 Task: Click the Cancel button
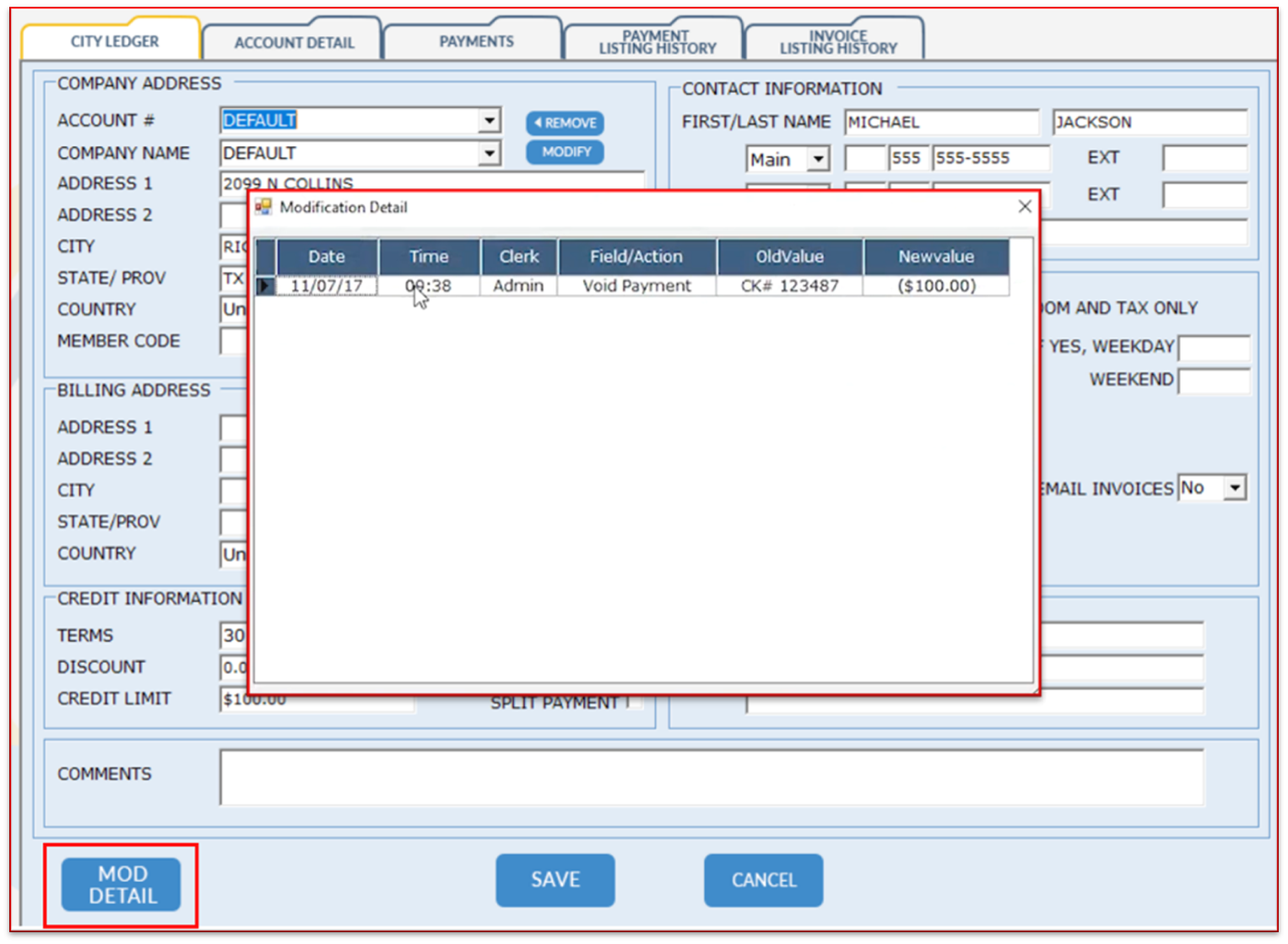[x=763, y=880]
